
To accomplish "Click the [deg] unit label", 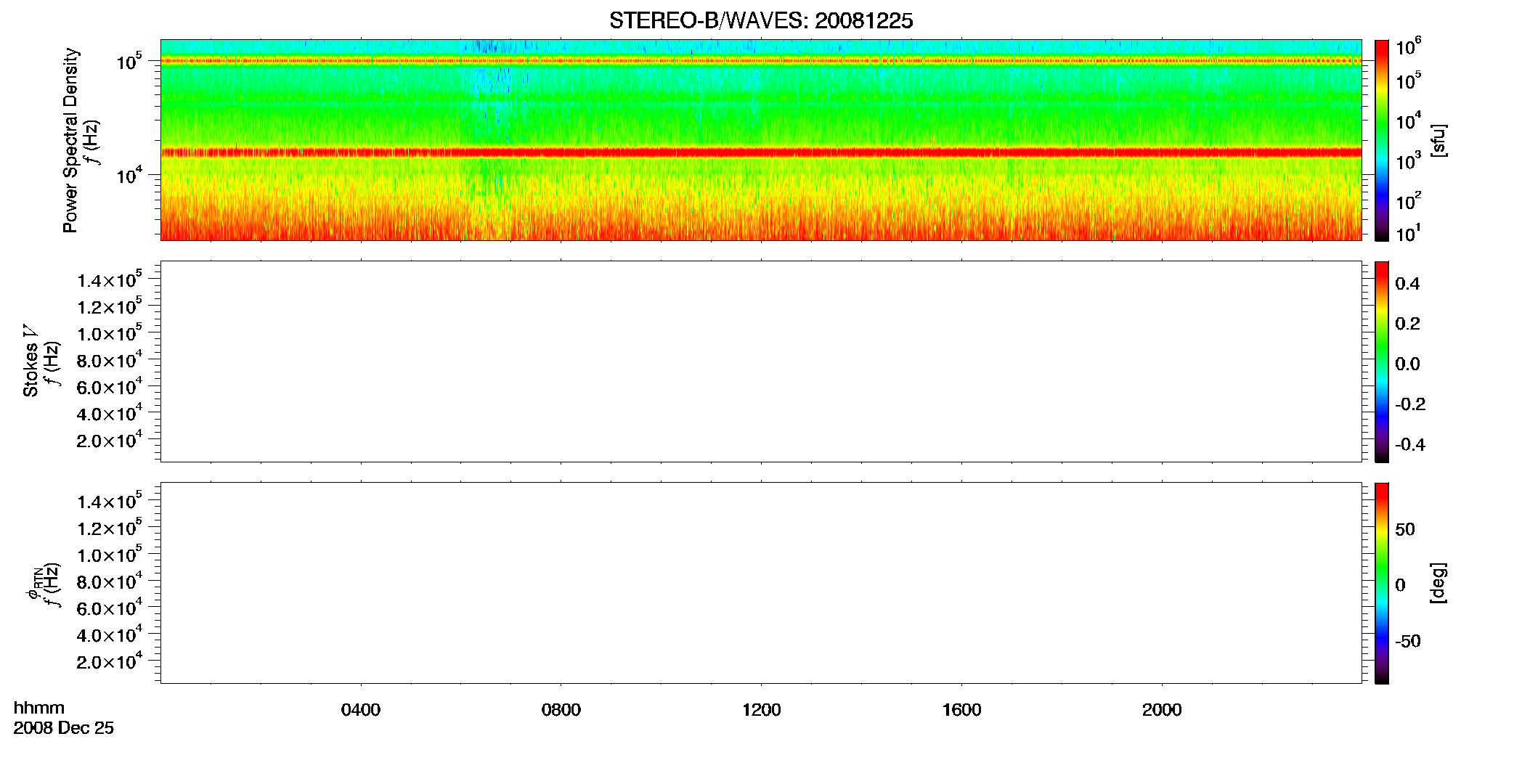I will [x=1438, y=583].
